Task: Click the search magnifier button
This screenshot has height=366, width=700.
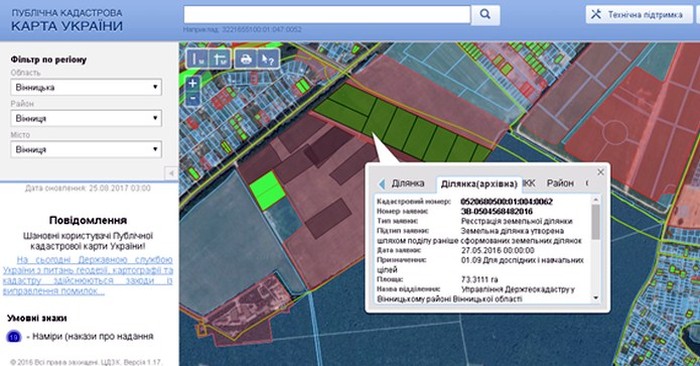Action: pos(485,15)
